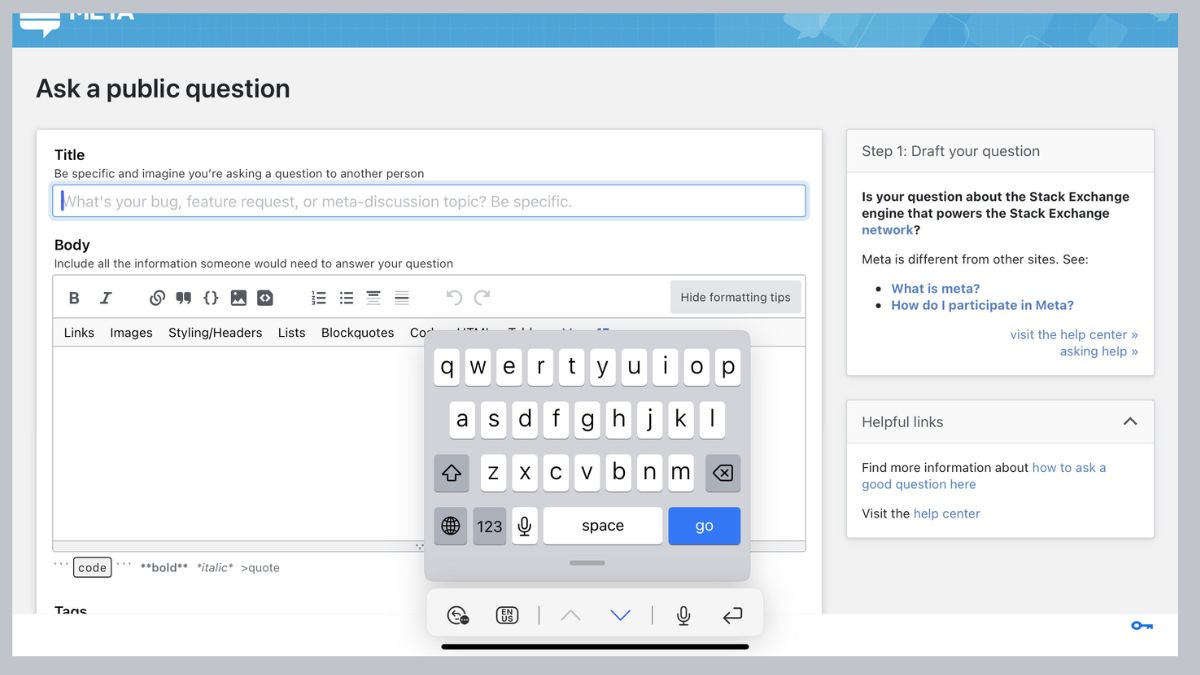
Task: Click the '*italic*' formatting hint
Action: (x=215, y=568)
